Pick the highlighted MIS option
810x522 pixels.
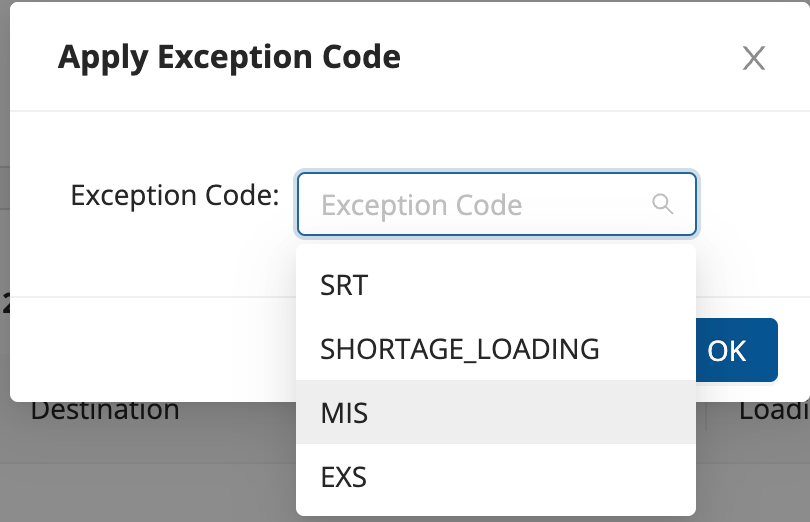coord(344,412)
